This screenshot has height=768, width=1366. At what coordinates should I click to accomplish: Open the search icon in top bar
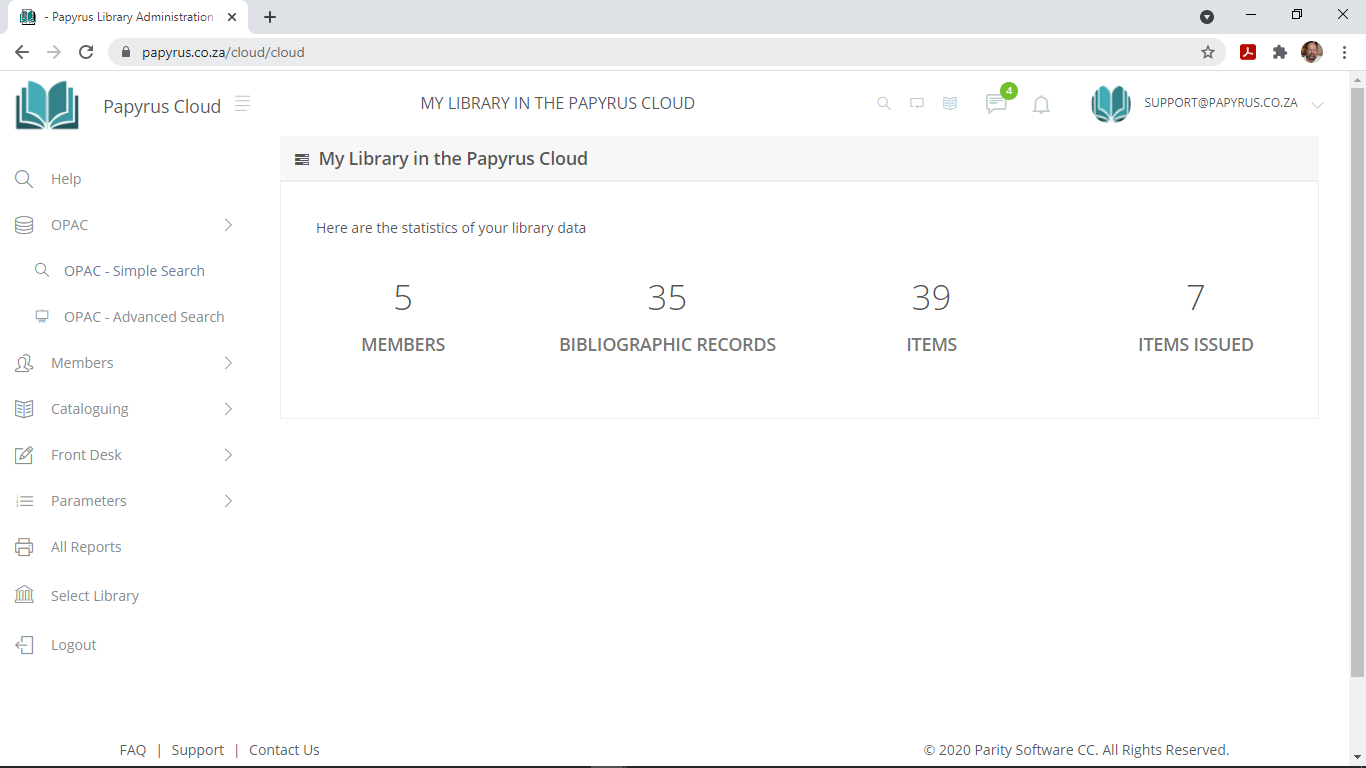point(884,103)
